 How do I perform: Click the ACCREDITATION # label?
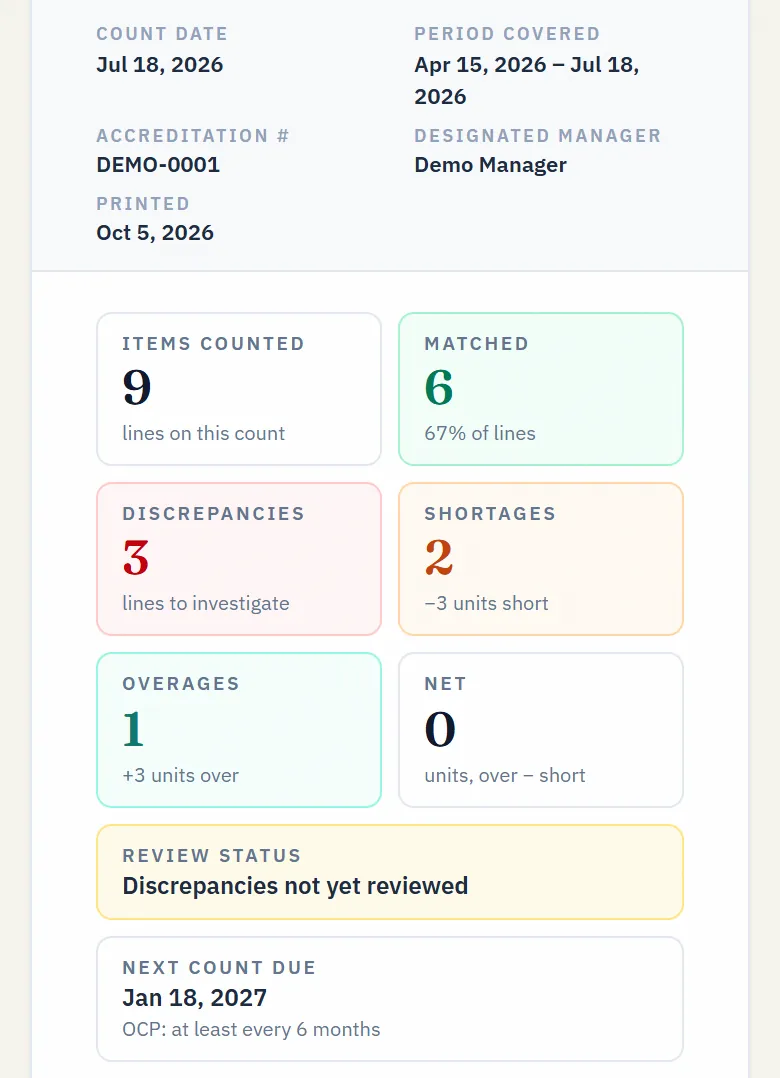(x=192, y=135)
